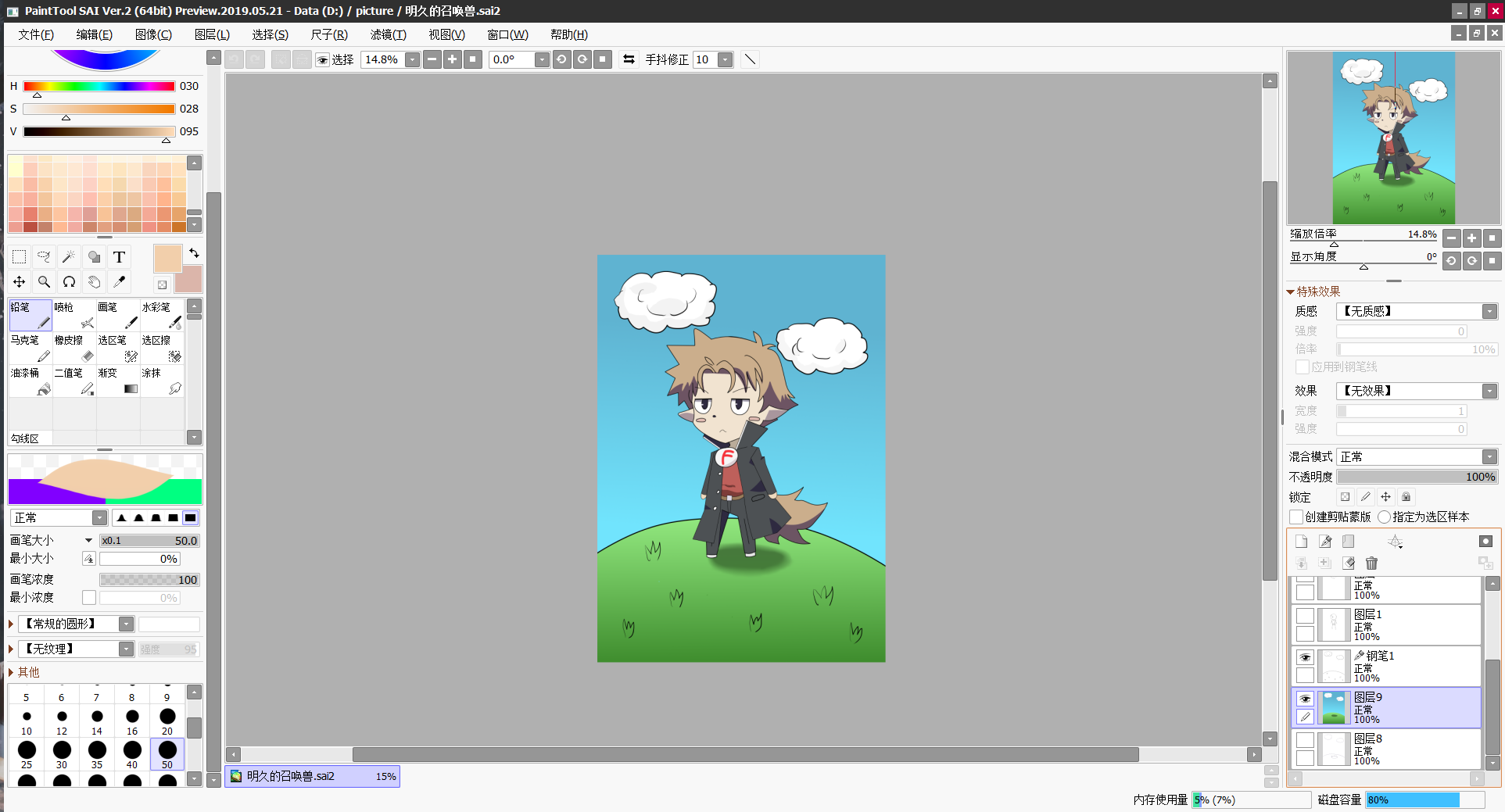Select the lasso tool
The height and width of the screenshot is (812, 1505).
point(45,257)
